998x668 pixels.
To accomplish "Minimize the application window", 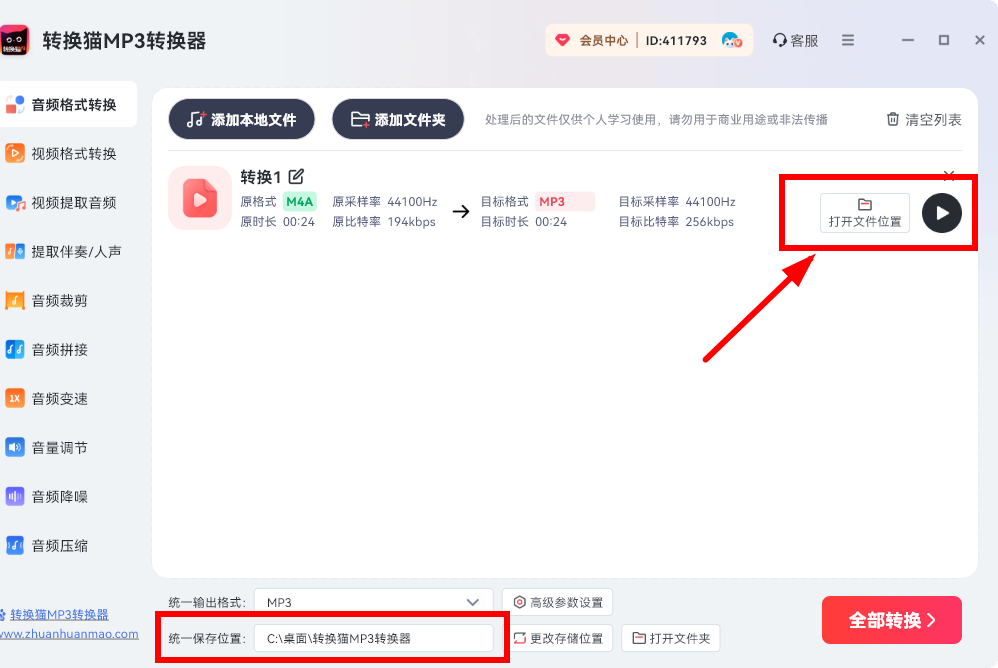I will 908,40.
